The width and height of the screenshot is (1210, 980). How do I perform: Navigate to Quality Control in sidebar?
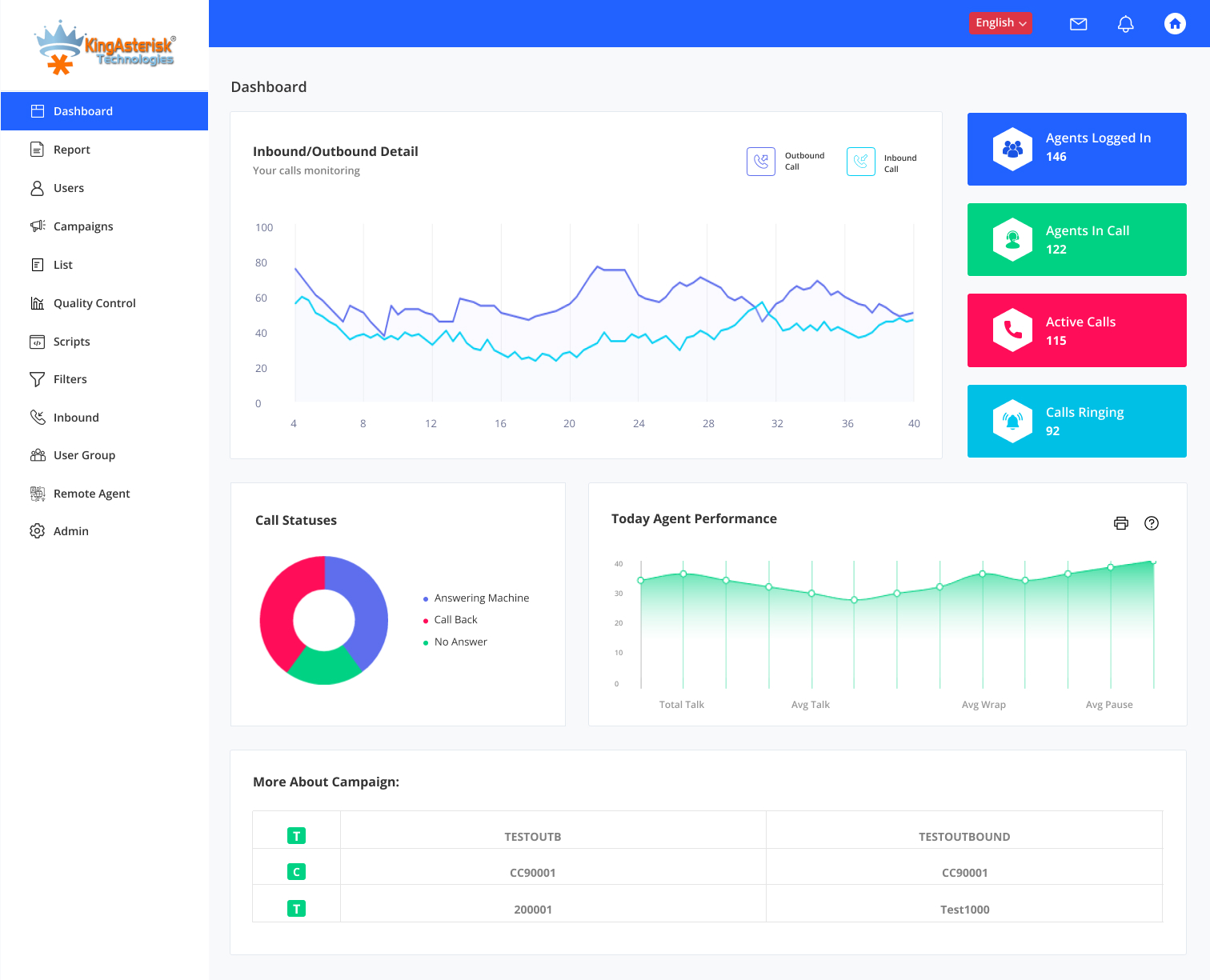point(94,303)
